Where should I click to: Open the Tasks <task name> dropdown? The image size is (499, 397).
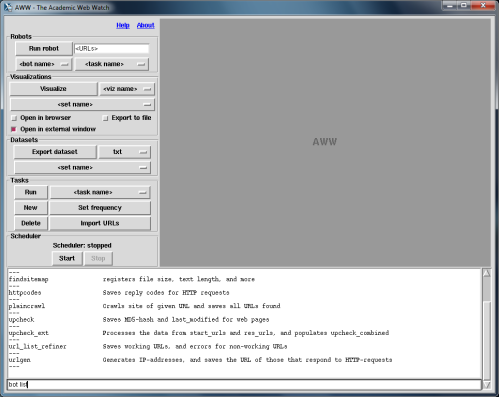100,192
